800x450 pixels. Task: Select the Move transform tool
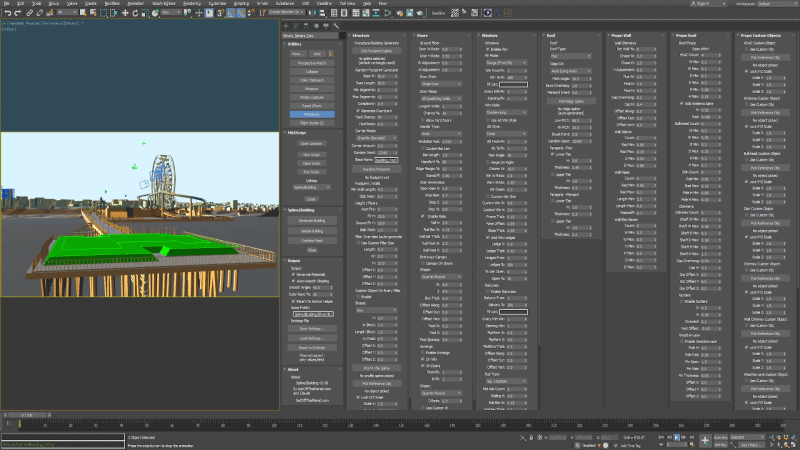[x=125, y=13]
